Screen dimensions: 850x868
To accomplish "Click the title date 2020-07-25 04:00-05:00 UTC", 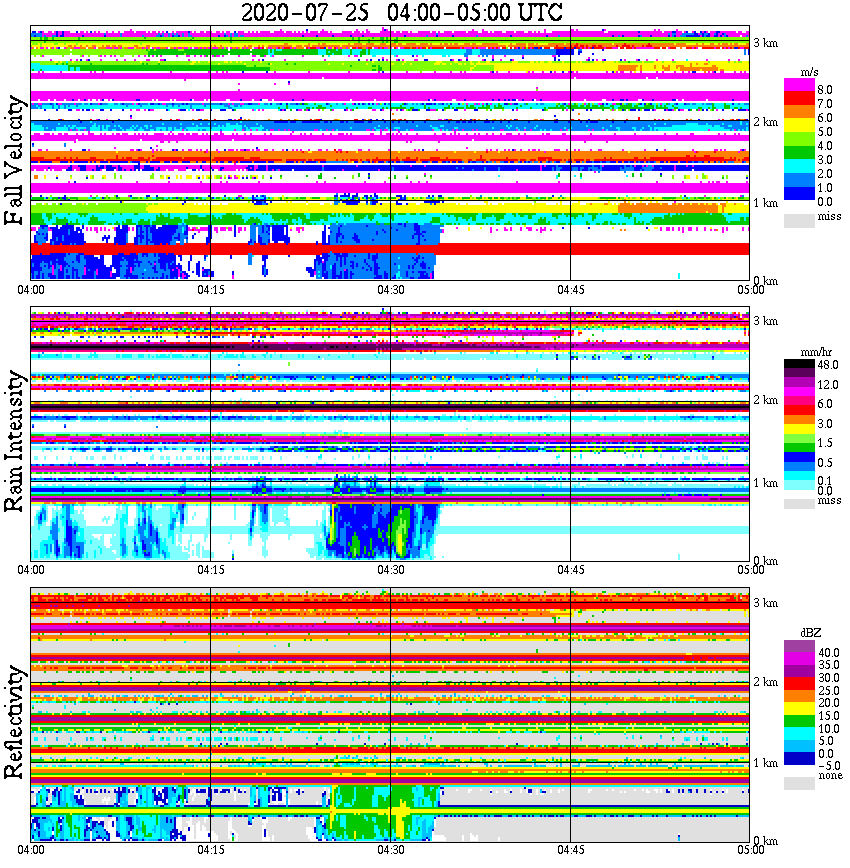I will pyautogui.click(x=402, y=12).
